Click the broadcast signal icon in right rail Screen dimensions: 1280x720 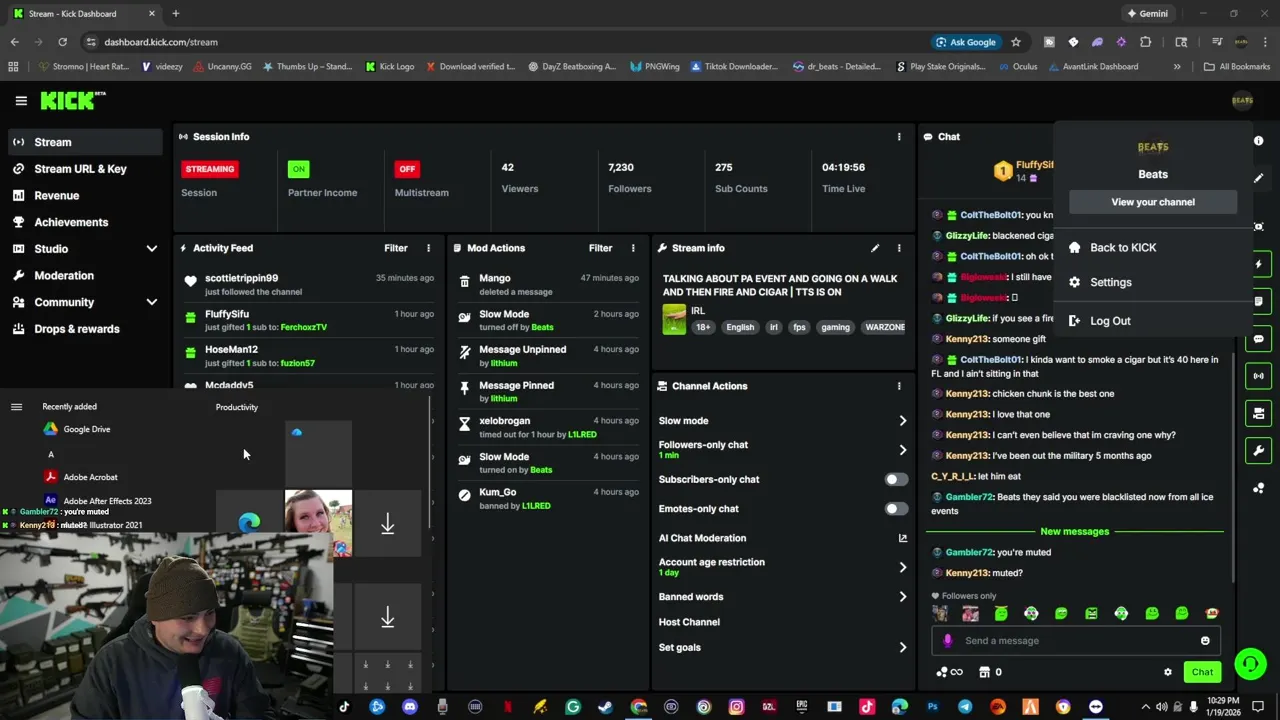coord(1258,376)
